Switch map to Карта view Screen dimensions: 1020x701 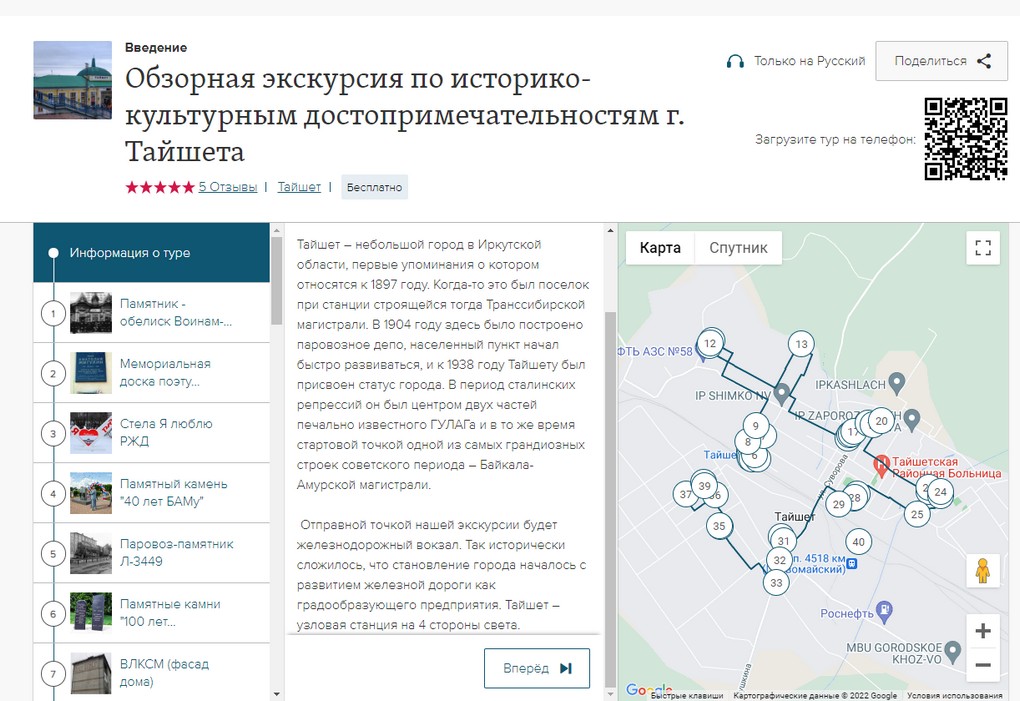click(660, 248)
